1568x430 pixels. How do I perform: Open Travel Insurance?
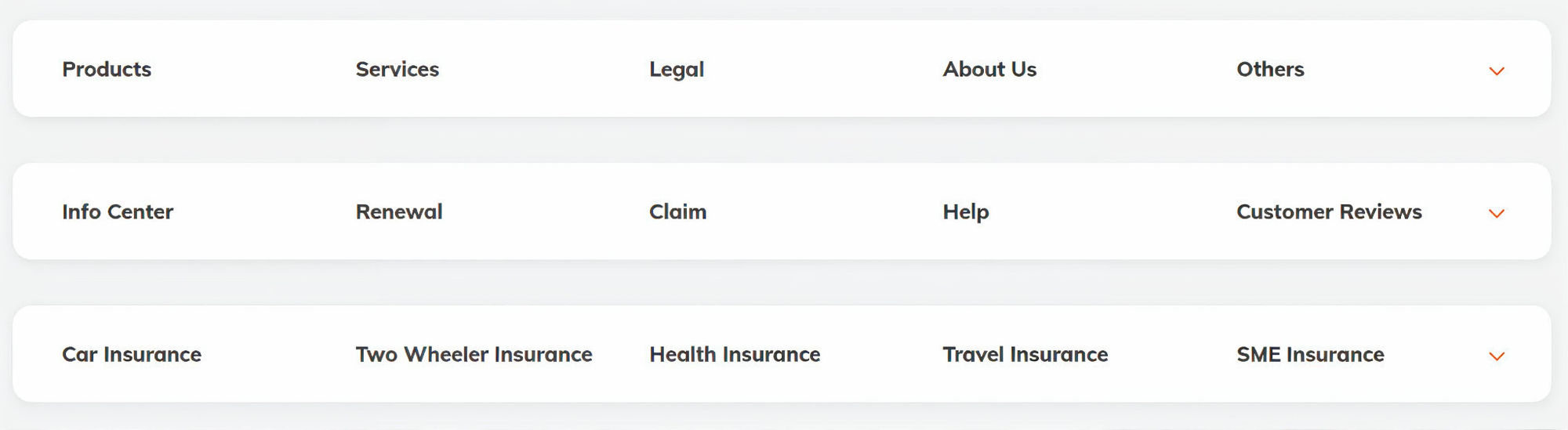(1025, 355)
